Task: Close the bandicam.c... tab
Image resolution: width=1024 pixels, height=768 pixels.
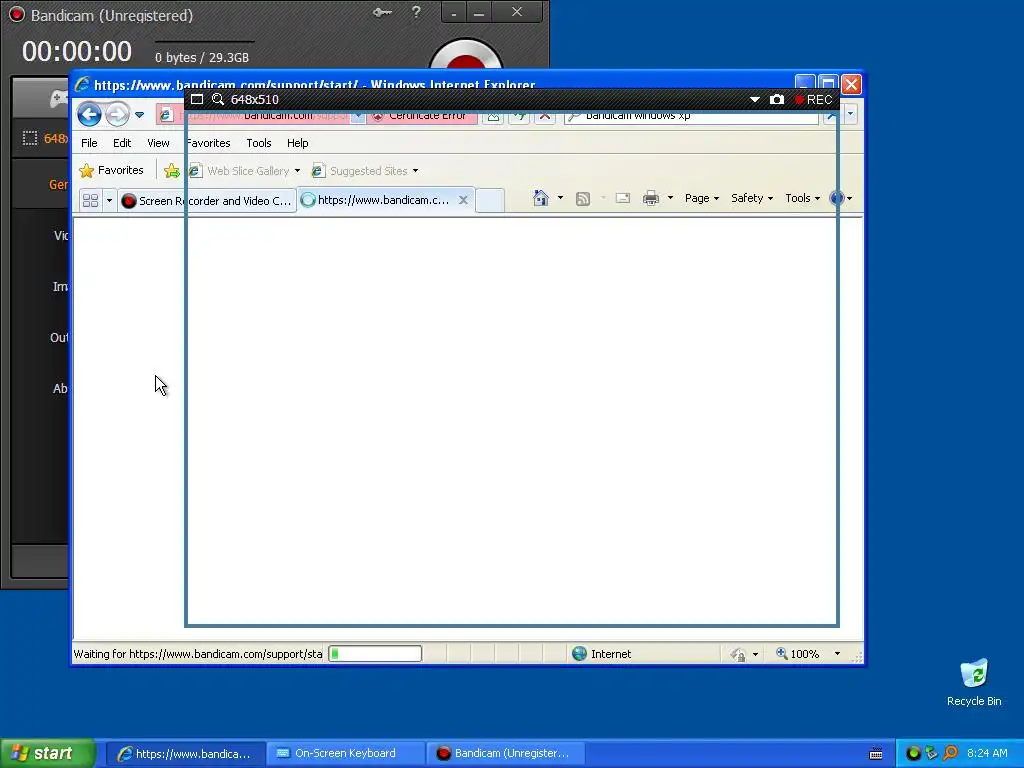Action: (463, 200)
